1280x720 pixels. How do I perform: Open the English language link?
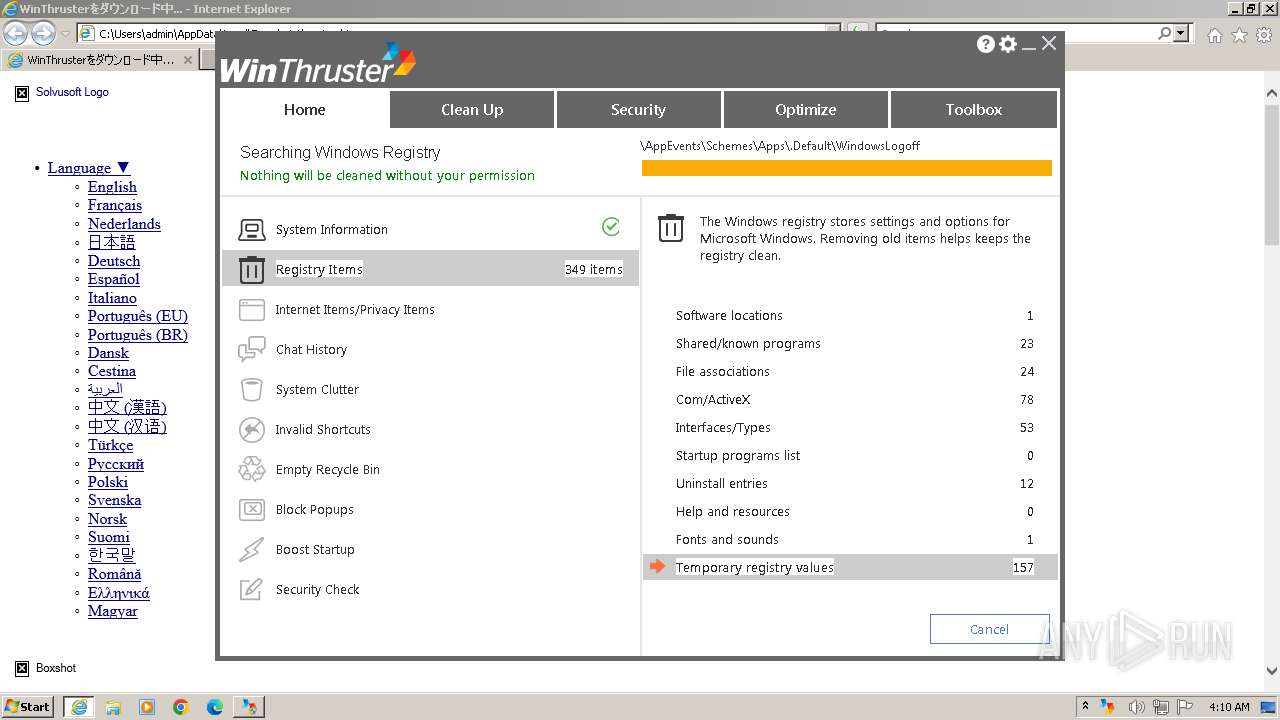point(112,187)
